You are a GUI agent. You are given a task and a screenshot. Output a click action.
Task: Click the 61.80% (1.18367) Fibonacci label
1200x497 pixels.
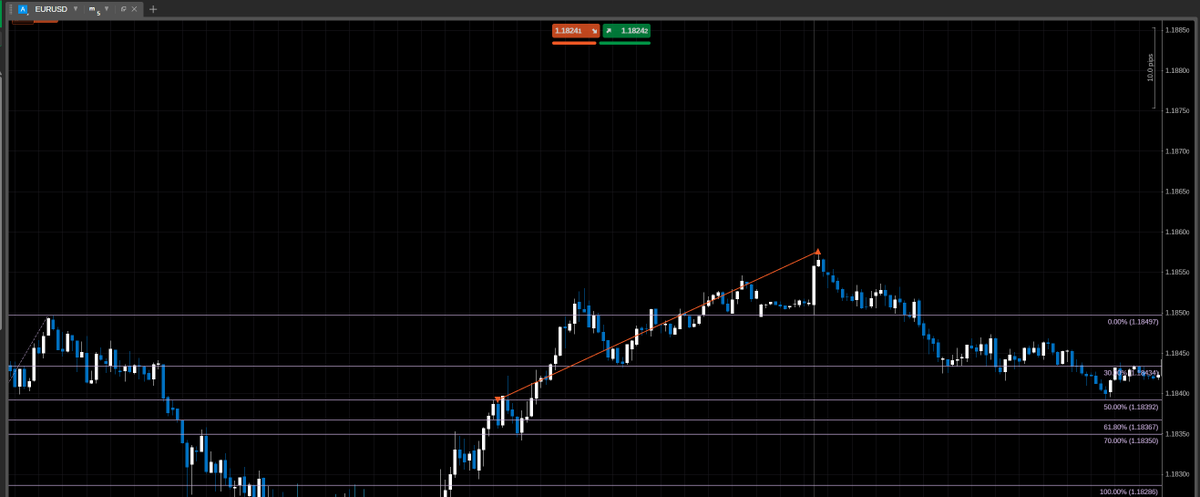tap(1131, 427)
